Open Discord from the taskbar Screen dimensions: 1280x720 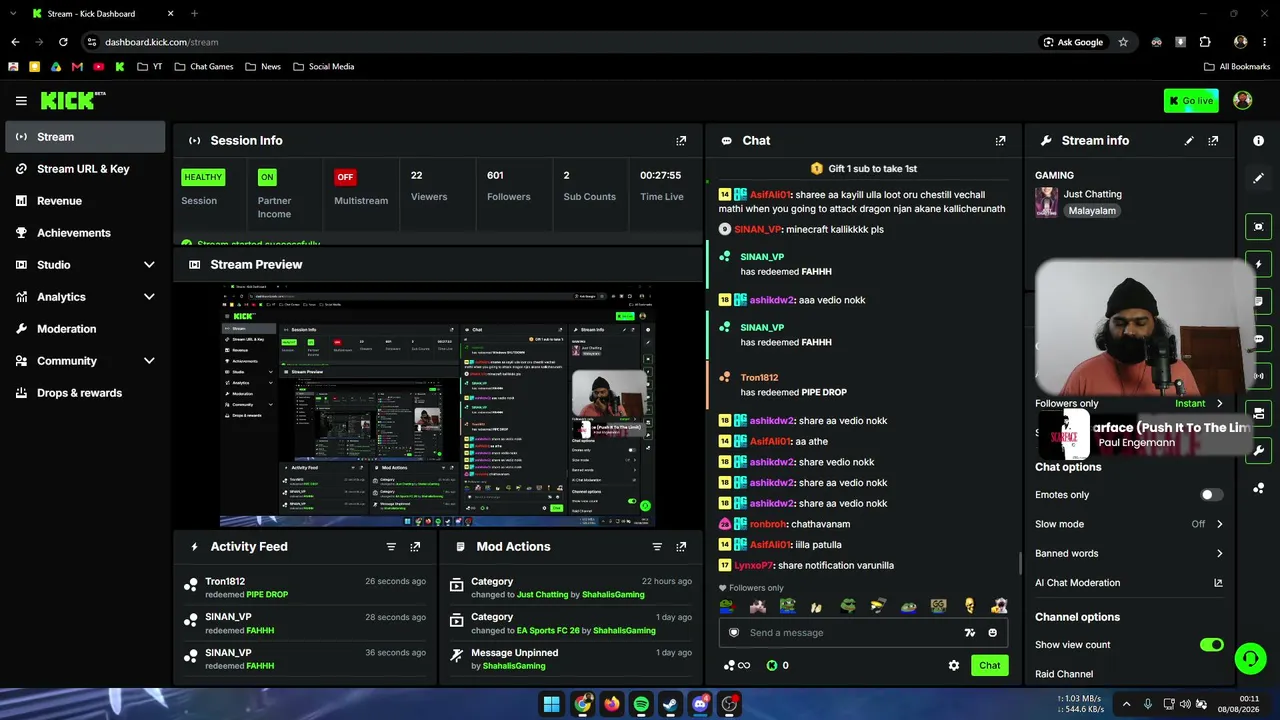click(x=700, y=704)
